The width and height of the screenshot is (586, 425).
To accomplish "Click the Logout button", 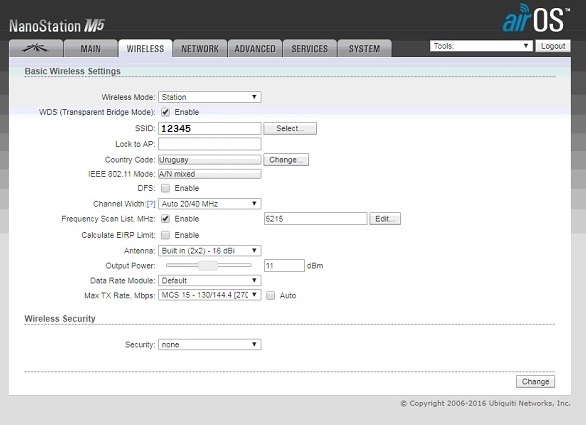I will click(x=553, y=46).
